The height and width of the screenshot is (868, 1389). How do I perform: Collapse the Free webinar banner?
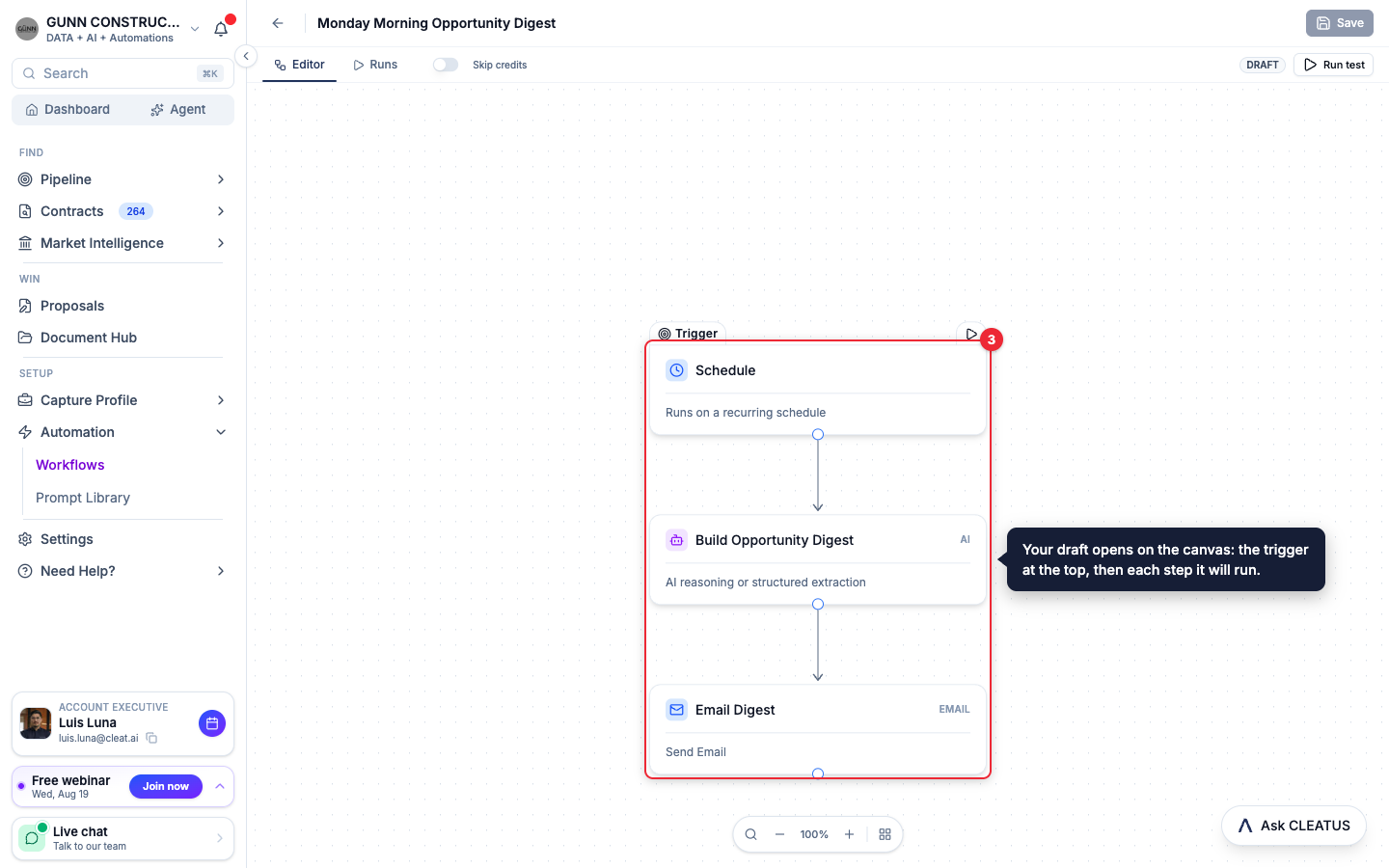click(x=220, y=786)
